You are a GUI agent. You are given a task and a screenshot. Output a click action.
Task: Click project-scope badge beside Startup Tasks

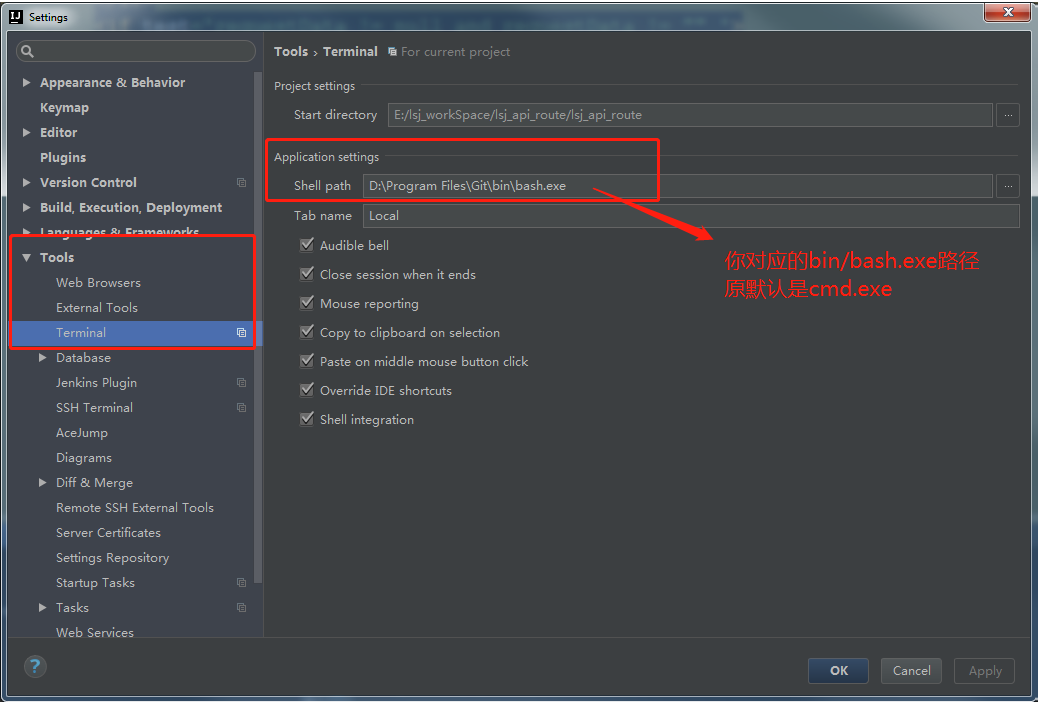(240, 582)
